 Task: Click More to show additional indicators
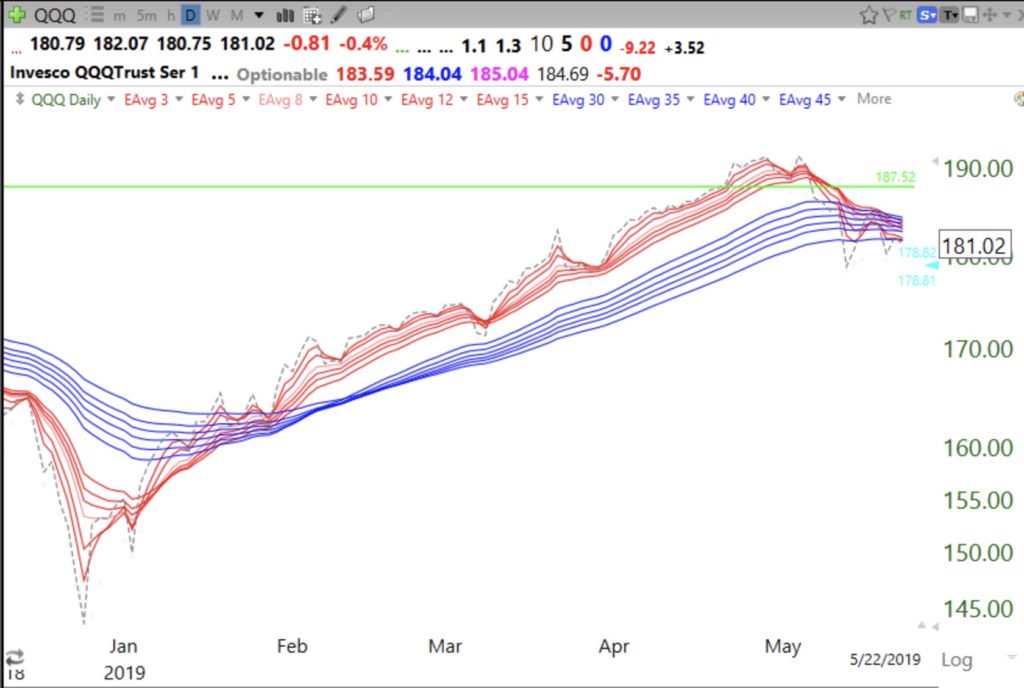point(873,99)
